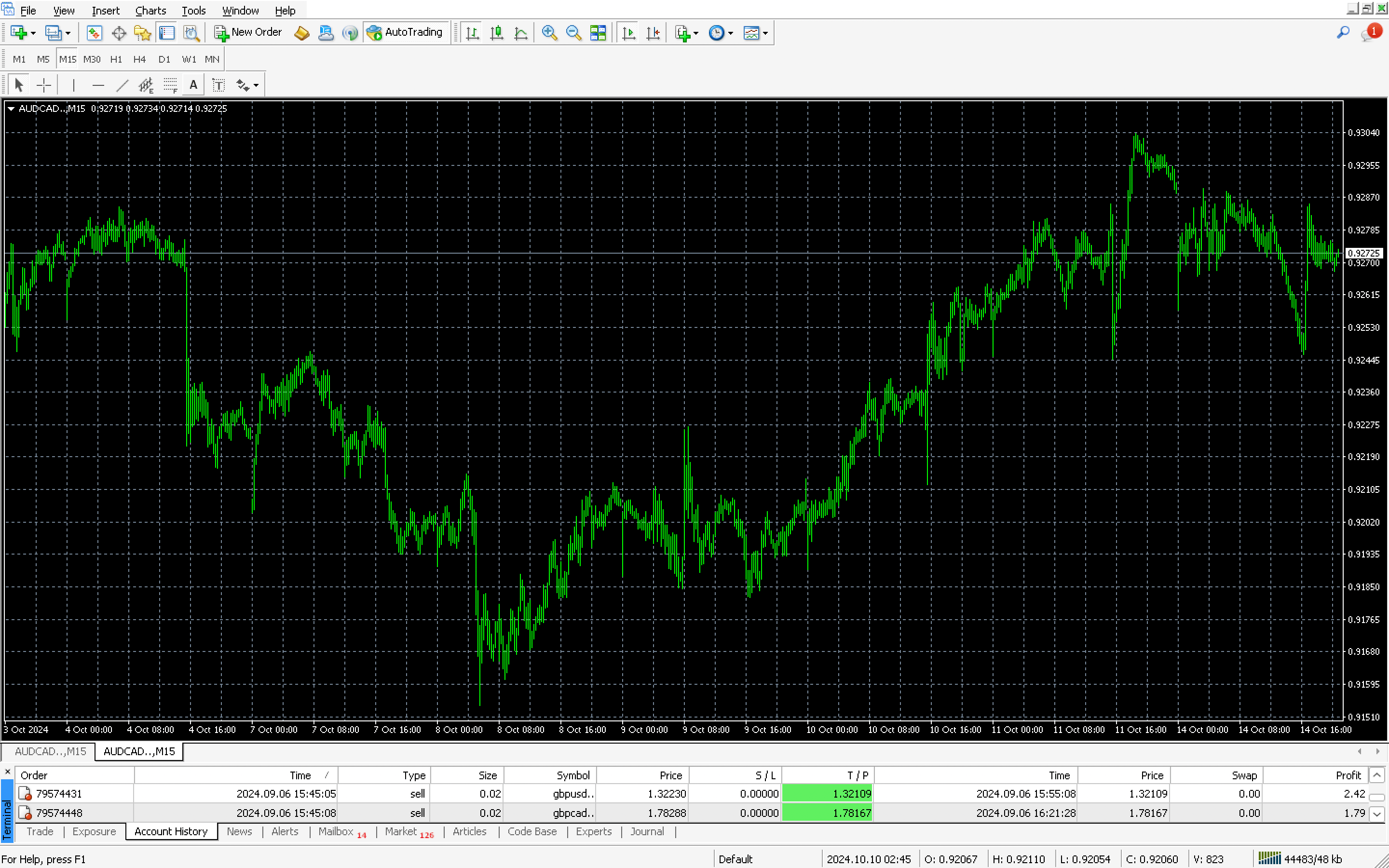The width and height of the screenshot is (1389, 868).
Task: Select the H4 timeframe button
Action: pos(139,59)
